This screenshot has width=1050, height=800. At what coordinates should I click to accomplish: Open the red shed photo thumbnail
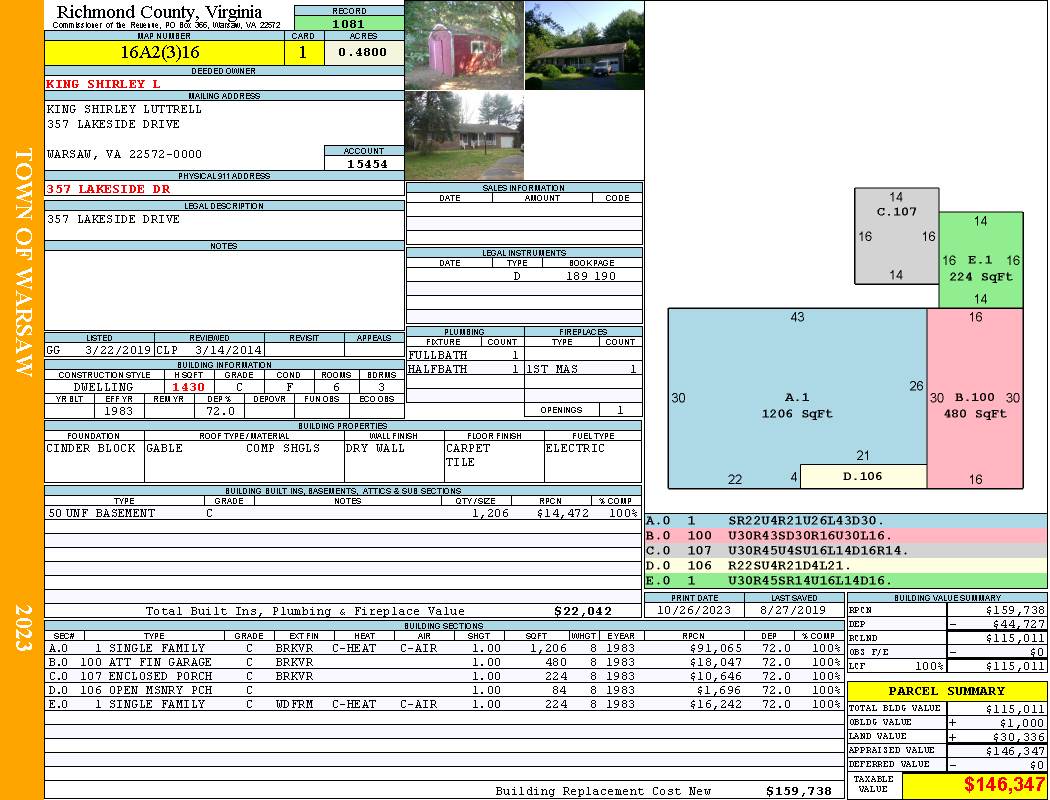pyautogui.click(x=464, y=46)
